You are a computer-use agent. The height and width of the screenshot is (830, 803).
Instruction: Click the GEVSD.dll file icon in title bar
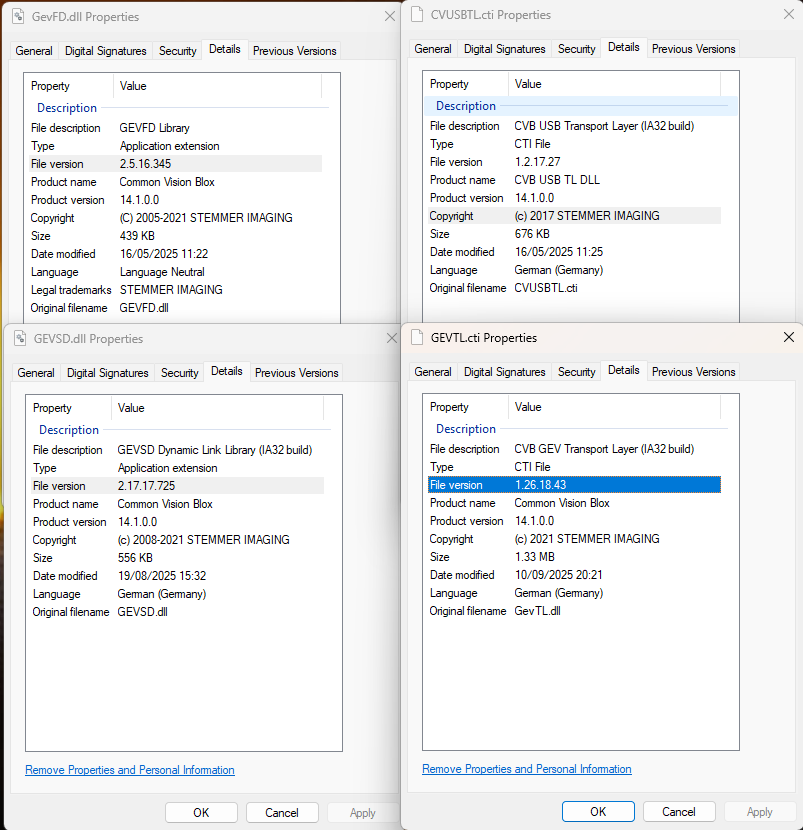point(20,338)
